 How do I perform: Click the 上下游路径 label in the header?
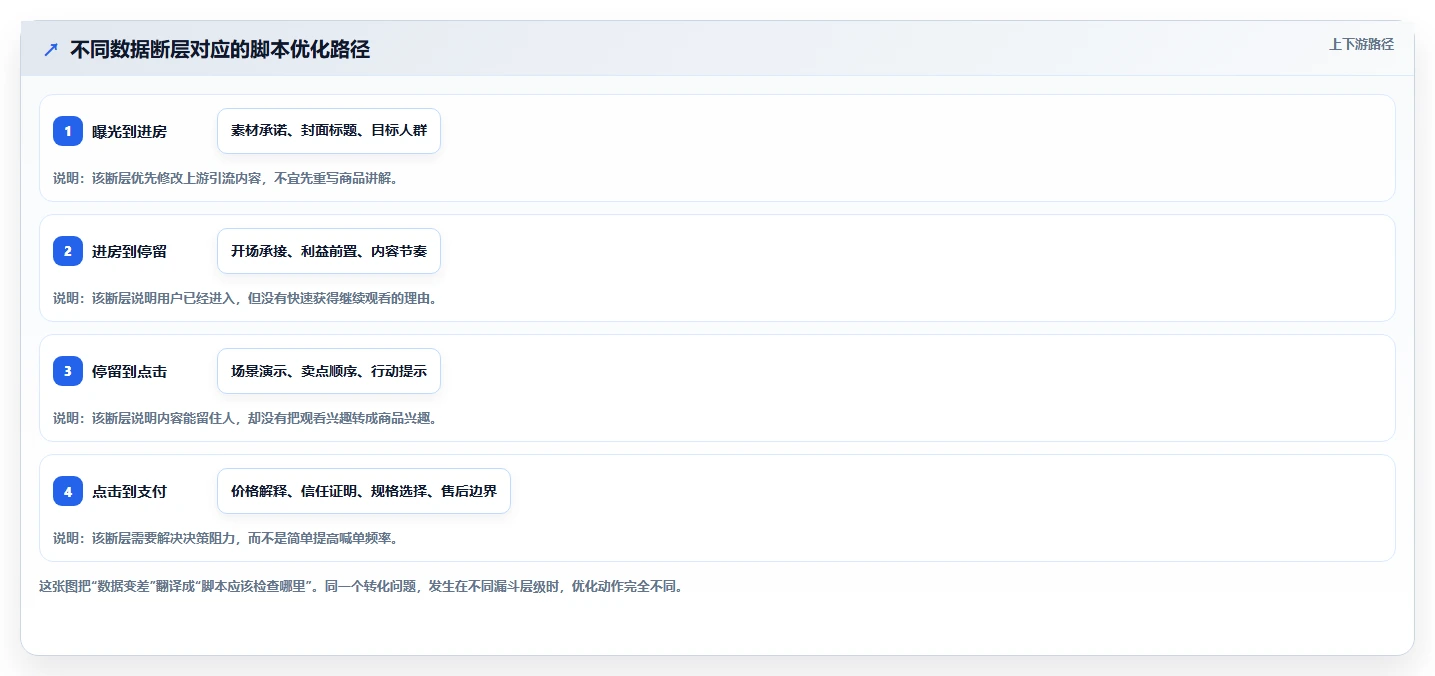(x=1361, y=44)
